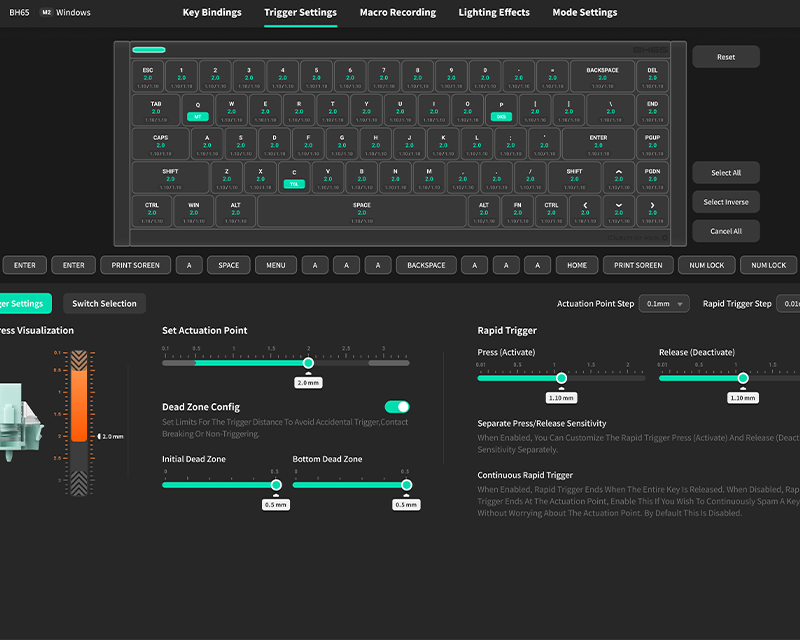Image resolution: width=800 pixels, height=640 pixels.
Task: Switch to the Key Bindings tab
Action: pos(212,13)
